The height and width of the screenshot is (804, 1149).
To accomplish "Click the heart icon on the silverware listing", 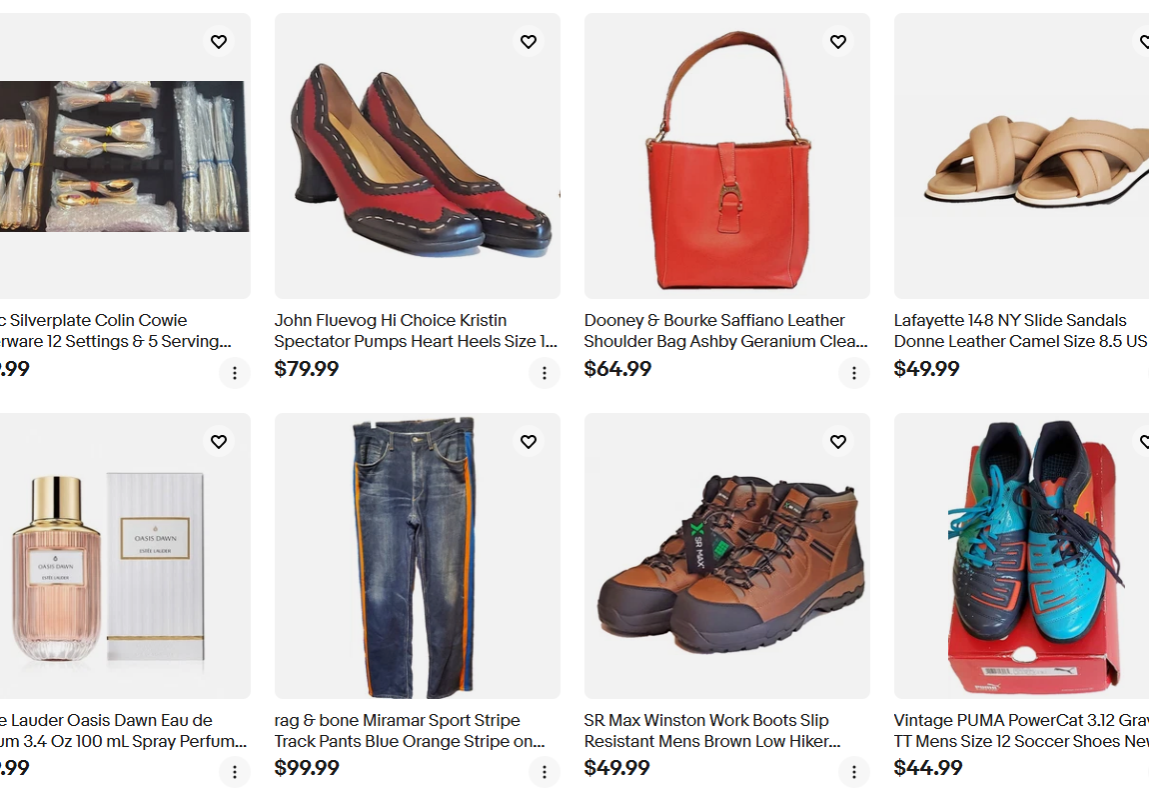I will [x=218, y=41].
